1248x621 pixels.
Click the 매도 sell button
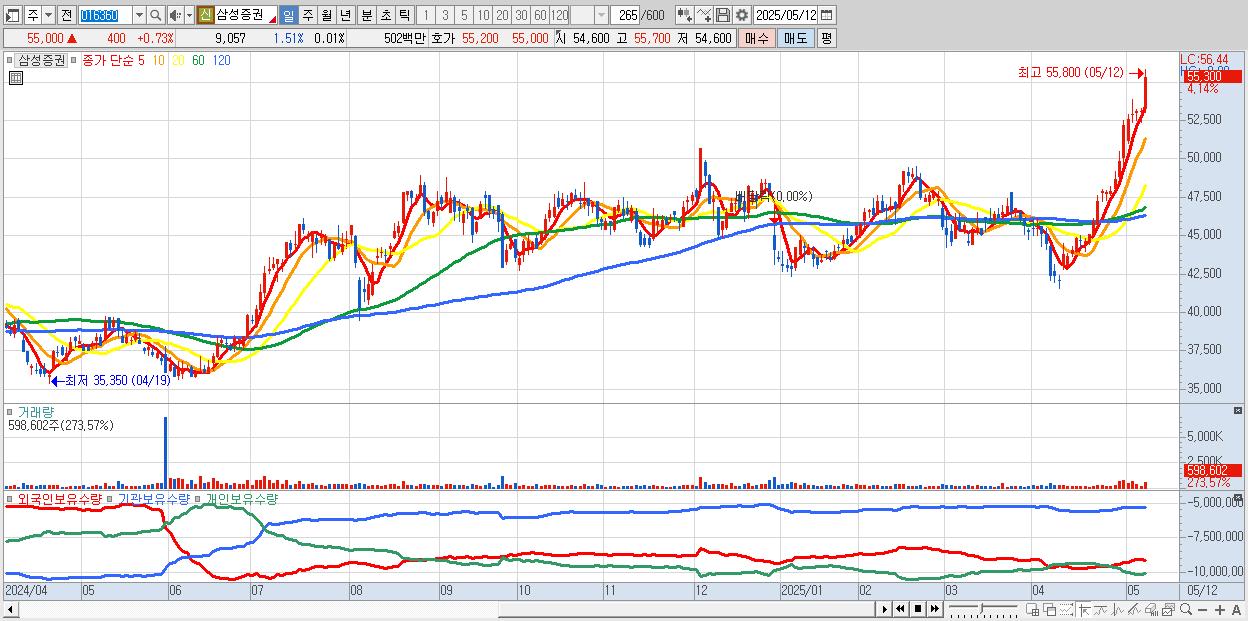[795, 38]
